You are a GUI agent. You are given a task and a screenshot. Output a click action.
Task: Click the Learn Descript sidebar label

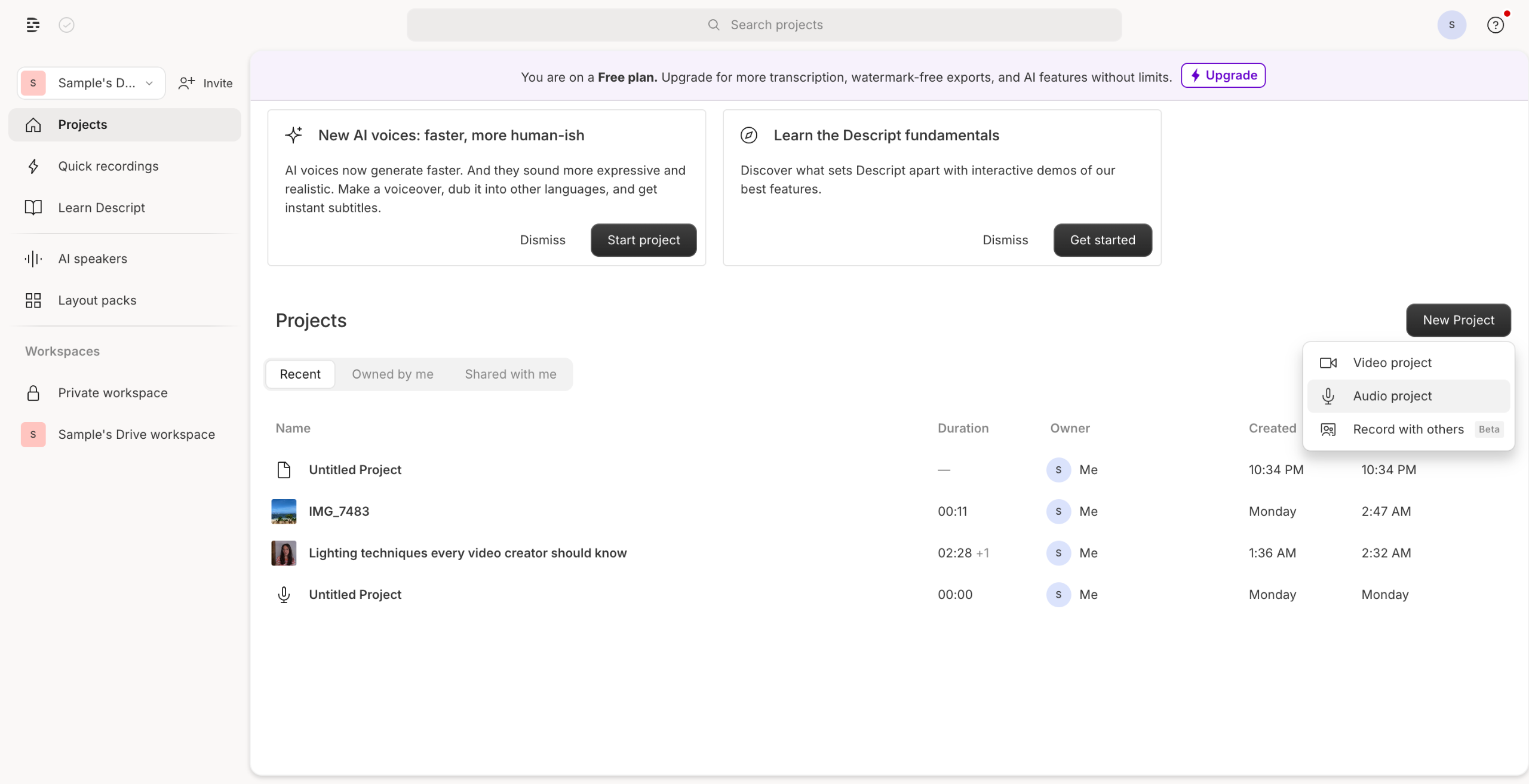102,208
